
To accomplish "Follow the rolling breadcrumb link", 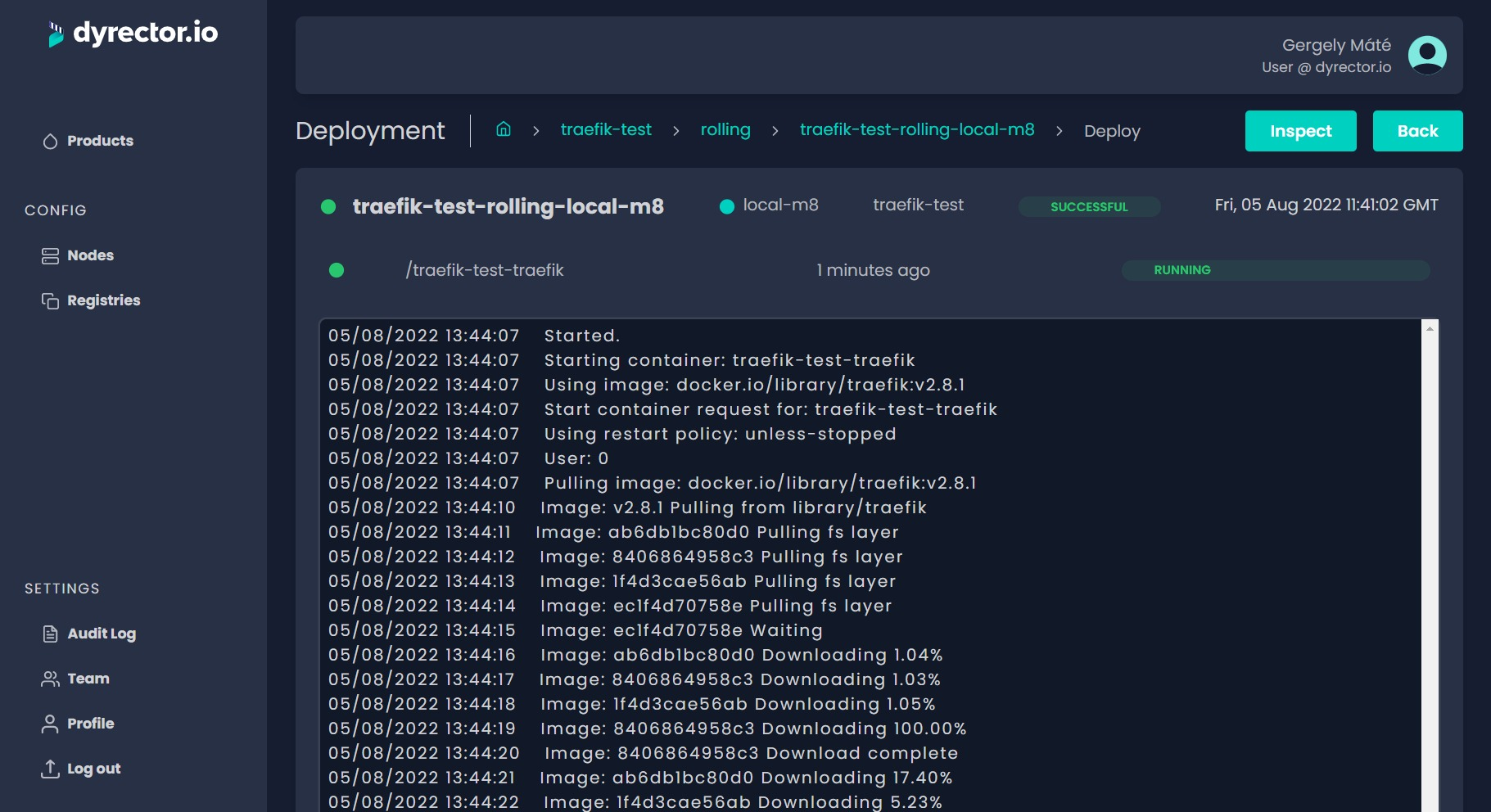I will click(x=725, y=129).
